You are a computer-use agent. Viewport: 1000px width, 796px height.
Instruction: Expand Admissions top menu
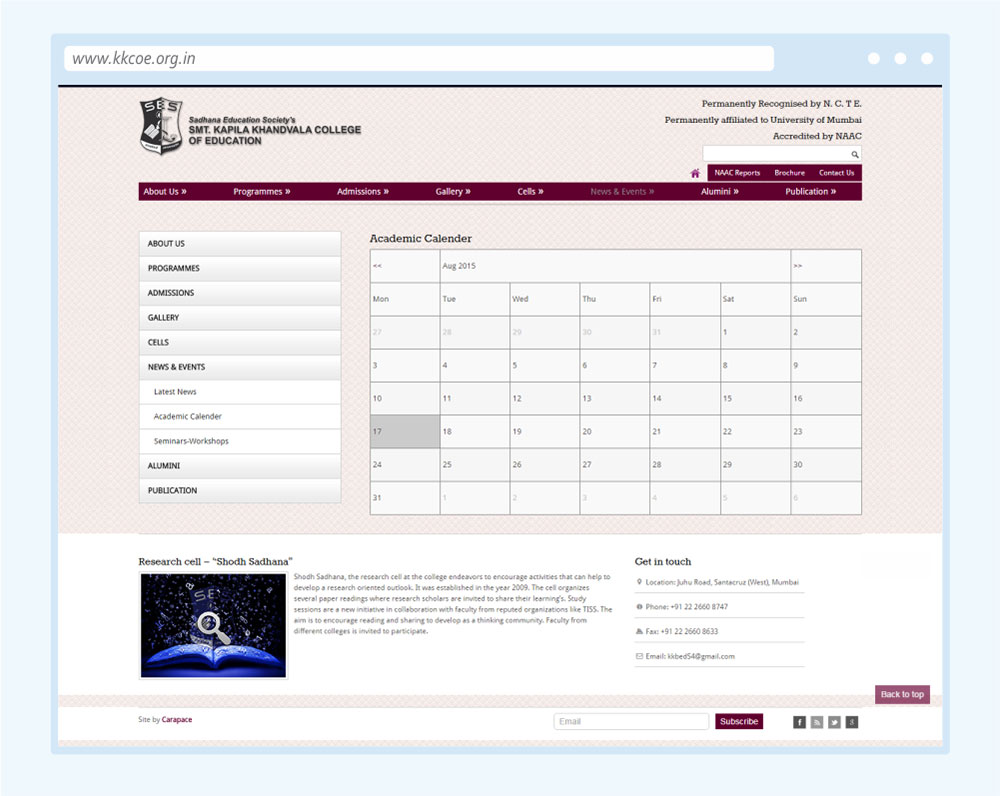(363, 191)
